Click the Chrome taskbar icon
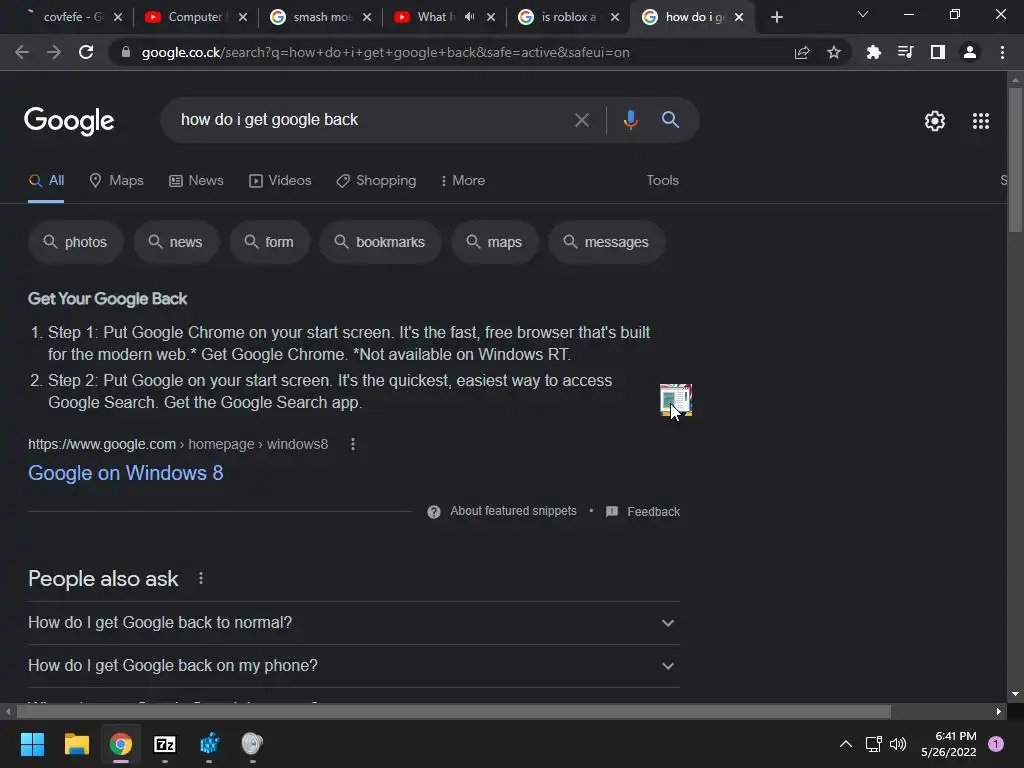Screen dimensions: 1024x768 pyautogui.click(x=121, y=744)
